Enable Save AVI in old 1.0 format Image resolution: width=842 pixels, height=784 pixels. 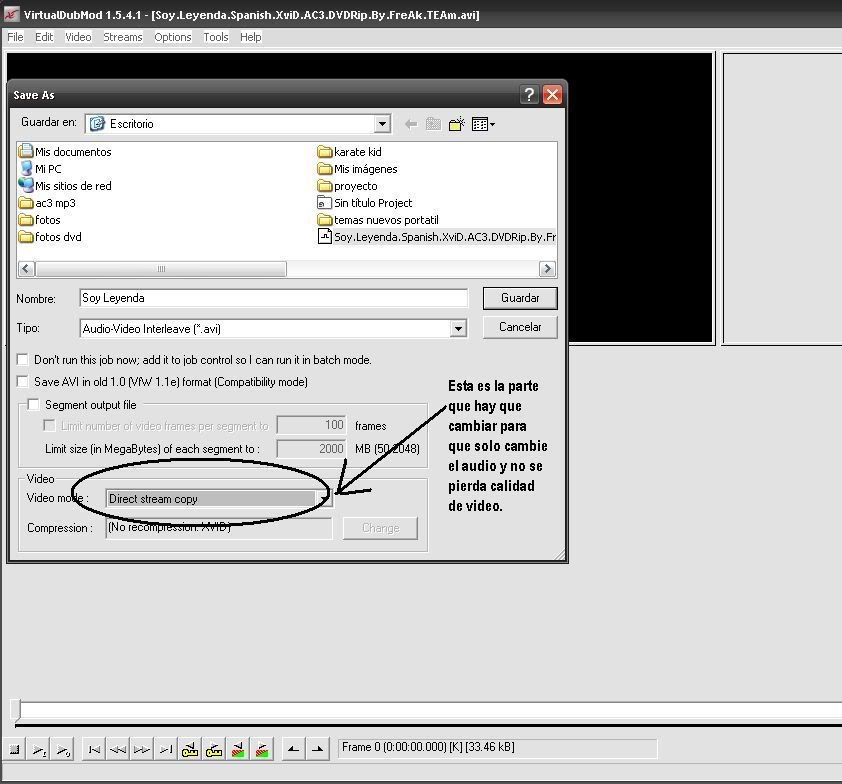pyautogui.click(x=23, y=381)
